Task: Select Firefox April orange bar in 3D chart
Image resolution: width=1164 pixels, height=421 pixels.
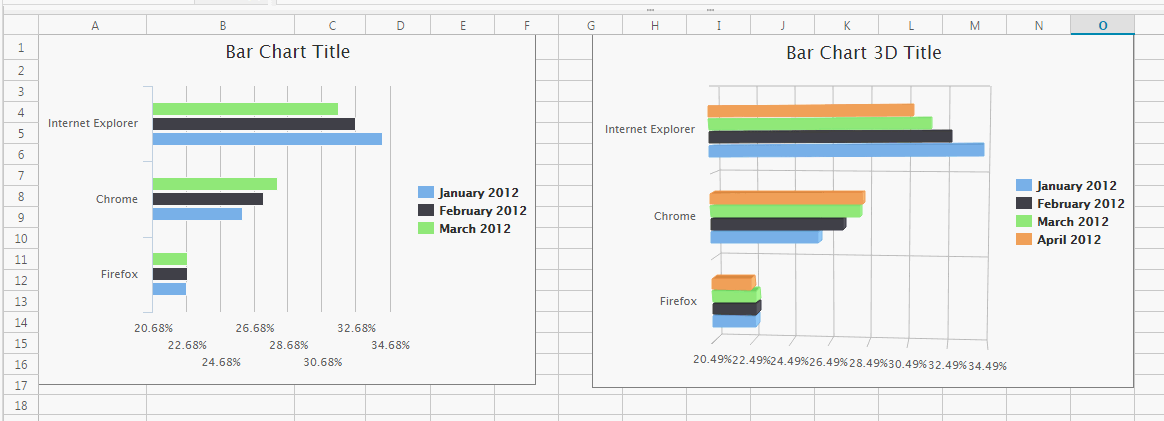Action: click(x=733, y=282)
